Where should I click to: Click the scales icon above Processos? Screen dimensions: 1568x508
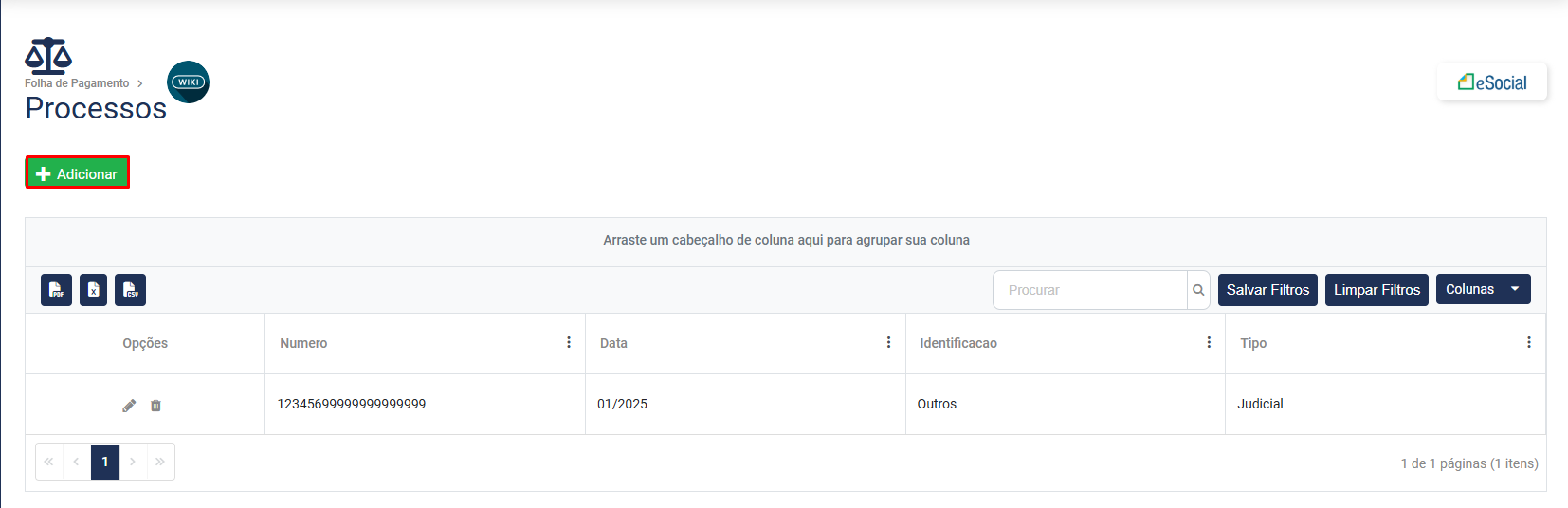[x=48, y=56]
